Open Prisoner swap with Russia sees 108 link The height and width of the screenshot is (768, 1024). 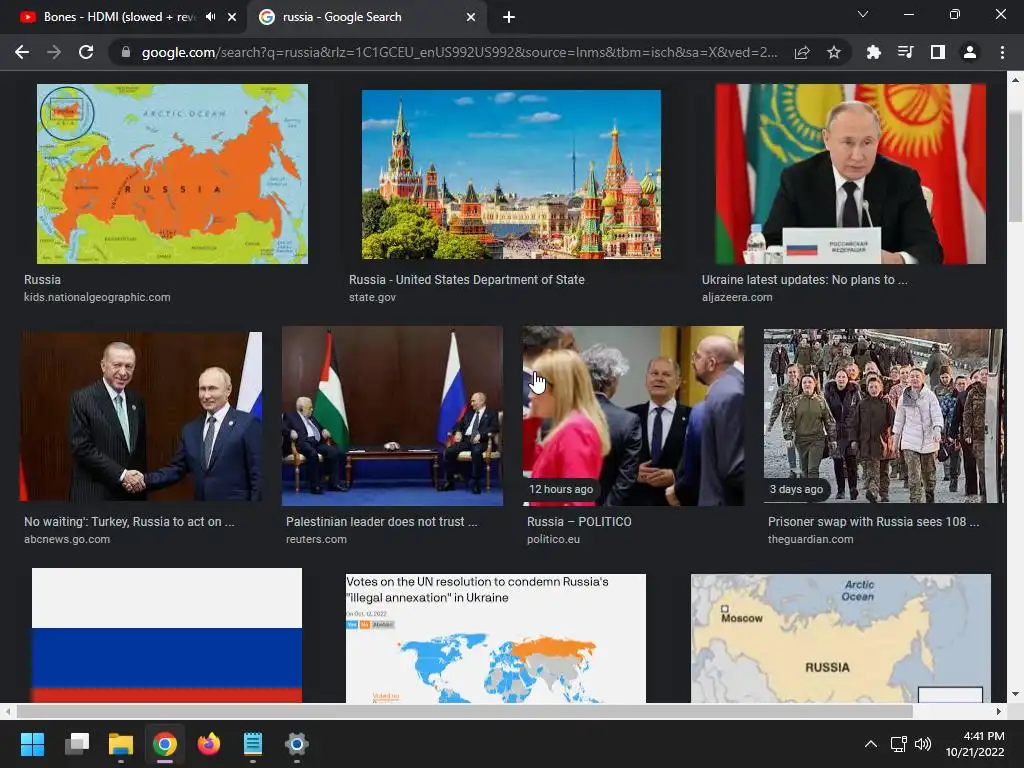point(874,522)
